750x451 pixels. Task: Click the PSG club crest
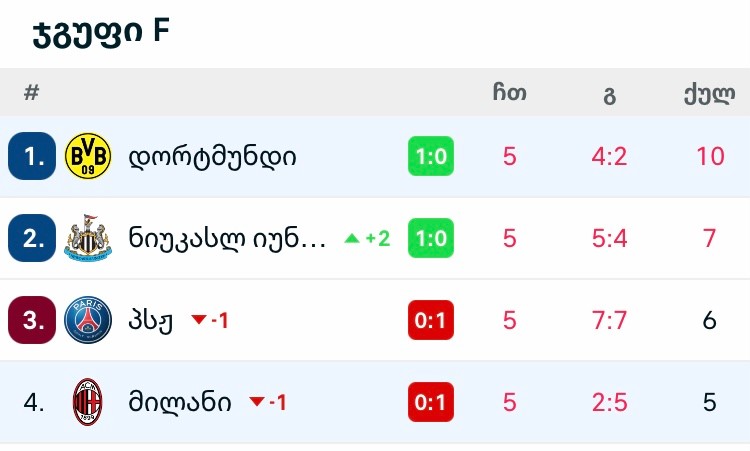pyautogui.click(x=88, y=321)
